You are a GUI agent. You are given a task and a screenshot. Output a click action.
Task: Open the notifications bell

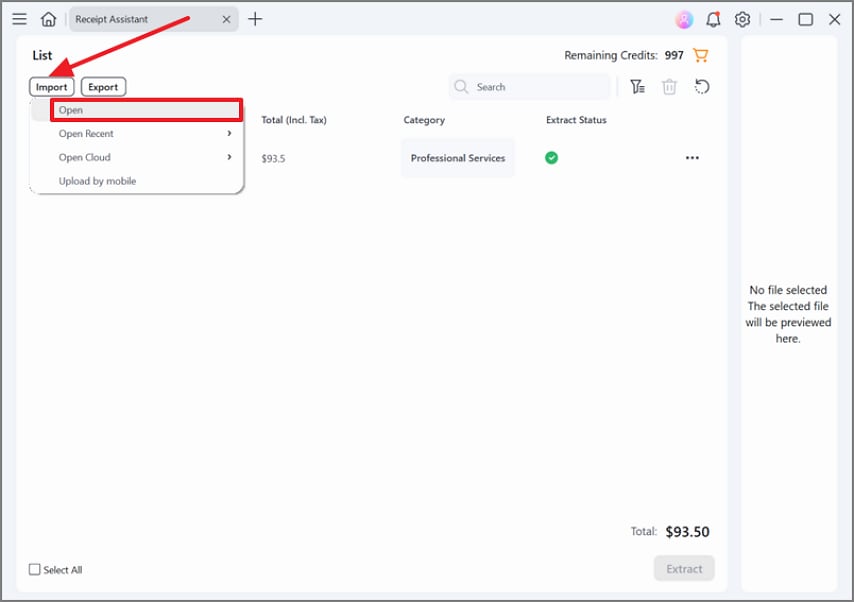pos(713,18)
